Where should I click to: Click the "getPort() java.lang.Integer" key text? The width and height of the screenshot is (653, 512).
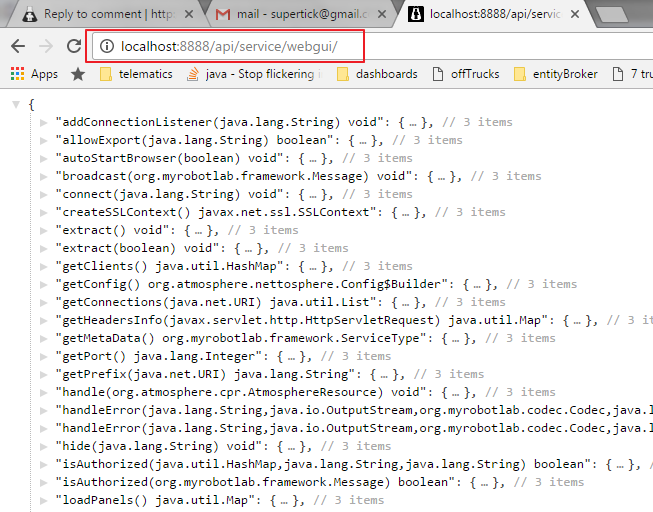(159, 356)
